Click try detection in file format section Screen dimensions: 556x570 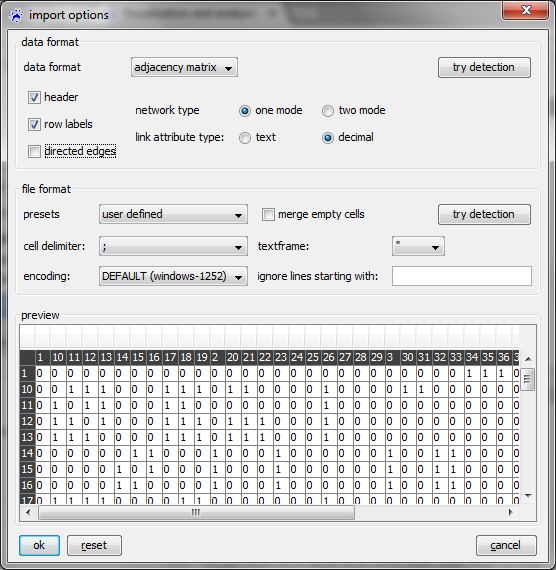[x=484, y=214]
